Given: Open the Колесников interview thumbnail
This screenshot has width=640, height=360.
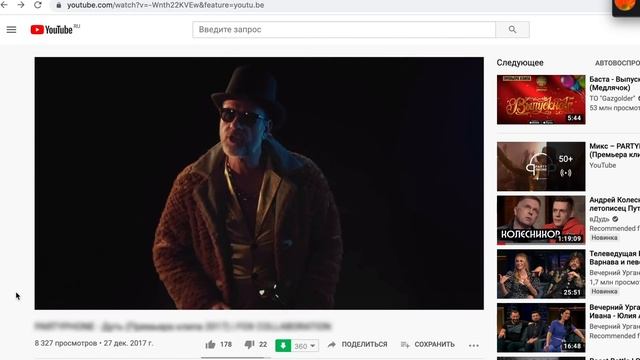Looking at the screenshot, I should (x=541, y=220).
